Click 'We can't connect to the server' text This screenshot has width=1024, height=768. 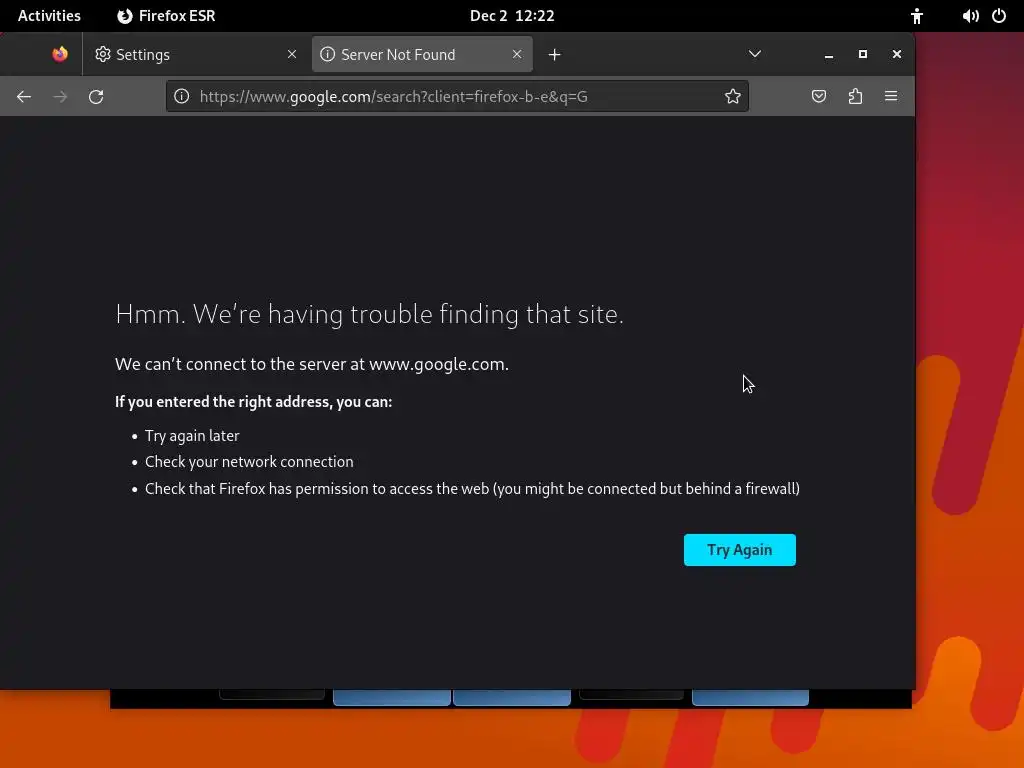312,364
